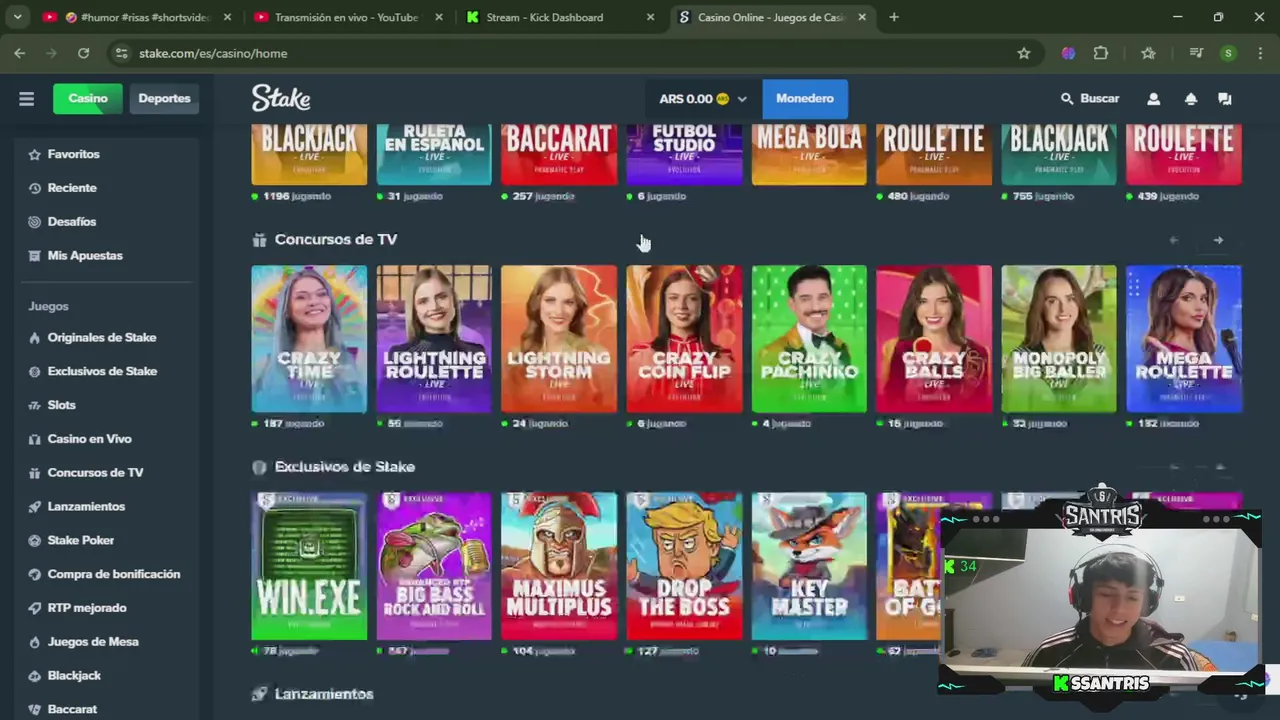Click the Lanzamientos rocket icon in sidebar
The width and height of the screenshot is (1280, 720).
click(35, 507)
